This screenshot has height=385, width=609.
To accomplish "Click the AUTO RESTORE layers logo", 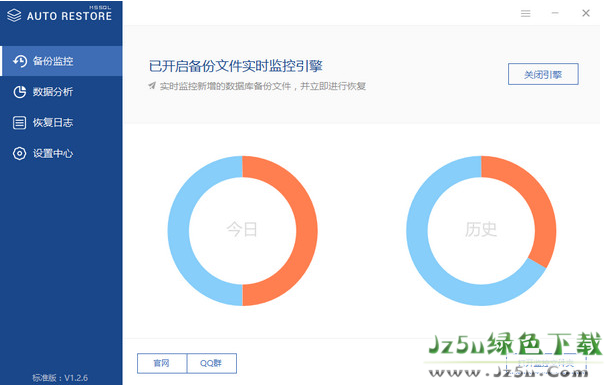I will 14,16.
